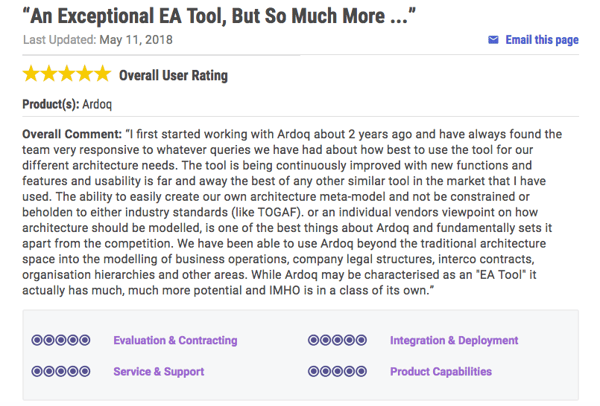The height and width of the screenshot is (406, 600).
Task: Click the fifth gold star in Overall User Rating
Action: point(103,73)
